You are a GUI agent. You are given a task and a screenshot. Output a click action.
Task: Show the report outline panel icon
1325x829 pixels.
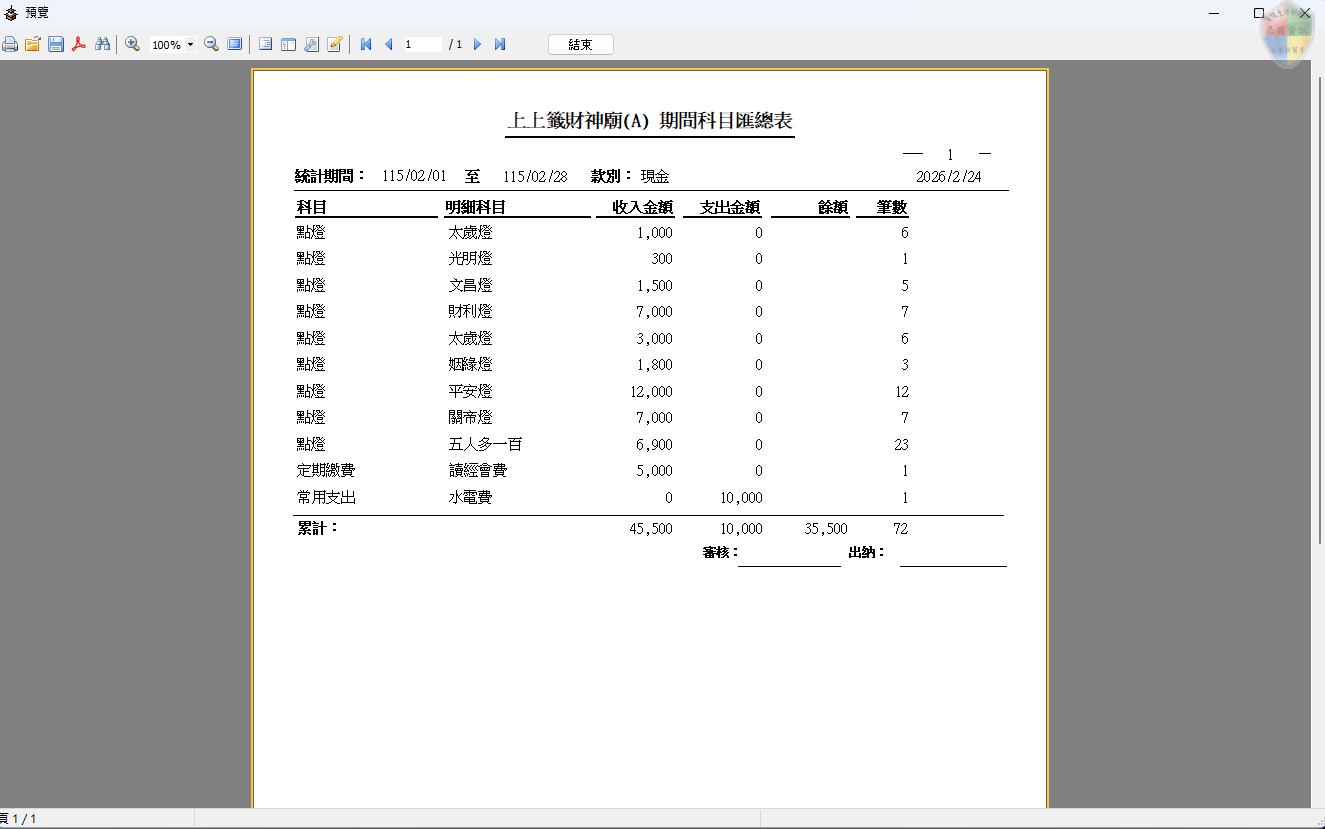pyautogui.click(x=265, y=44)
